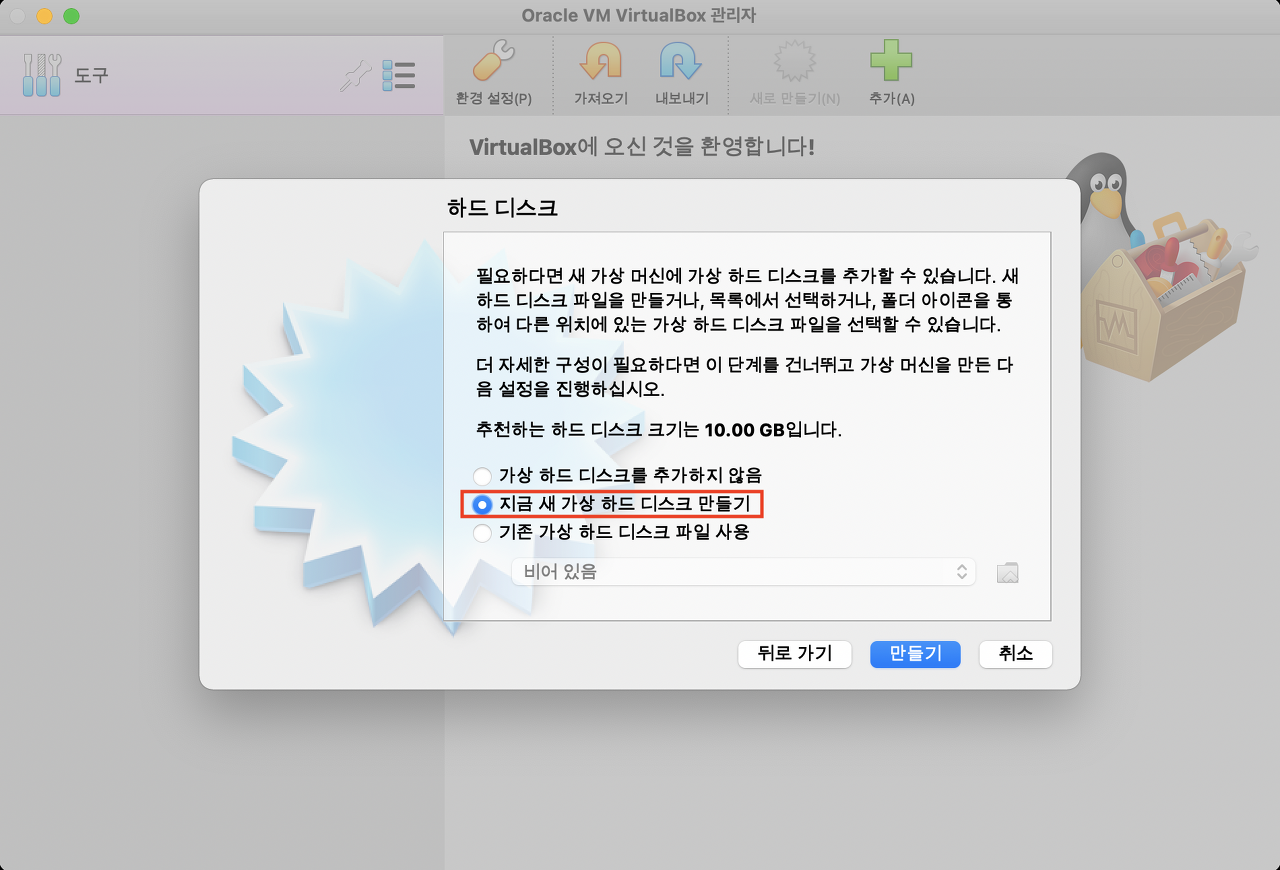Click the pin icon beside the Tools entry
Image resolution: width=1280 pixels, height=870 pixels.
point(355,76)
